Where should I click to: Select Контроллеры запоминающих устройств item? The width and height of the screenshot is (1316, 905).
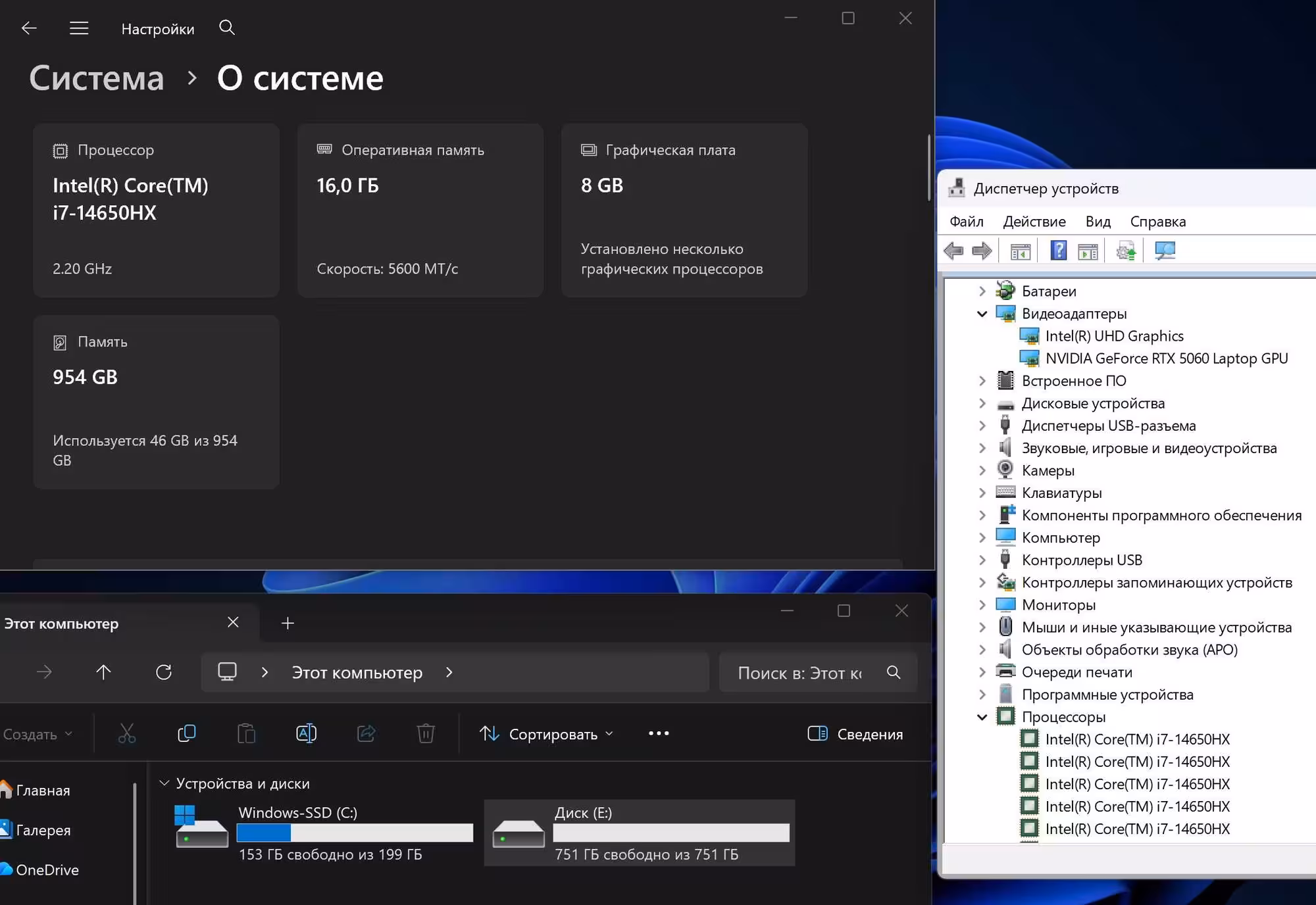[x=1157, y=583]
